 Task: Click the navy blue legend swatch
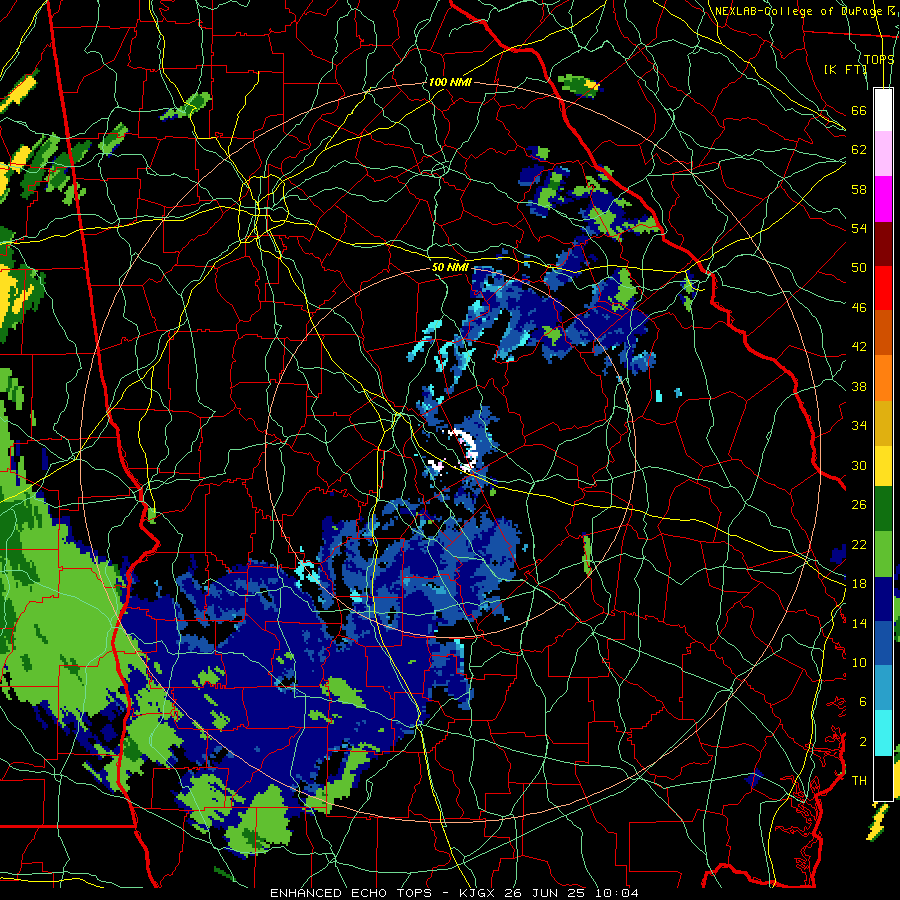tap(883, 599)
